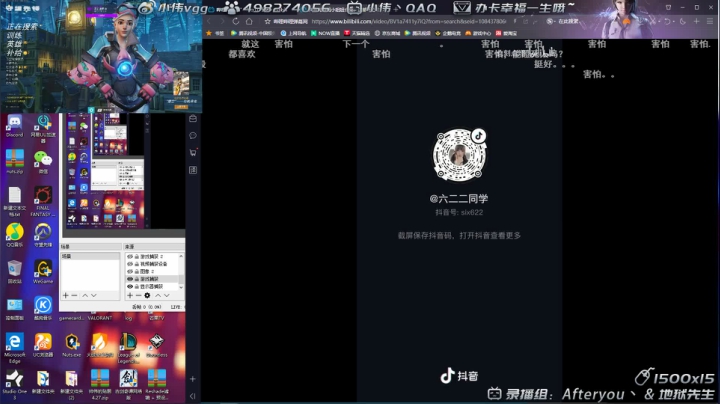This screenshot has width=720, height=404.
Task: Move OBS scene down with arrow
Action: [94, 295]
